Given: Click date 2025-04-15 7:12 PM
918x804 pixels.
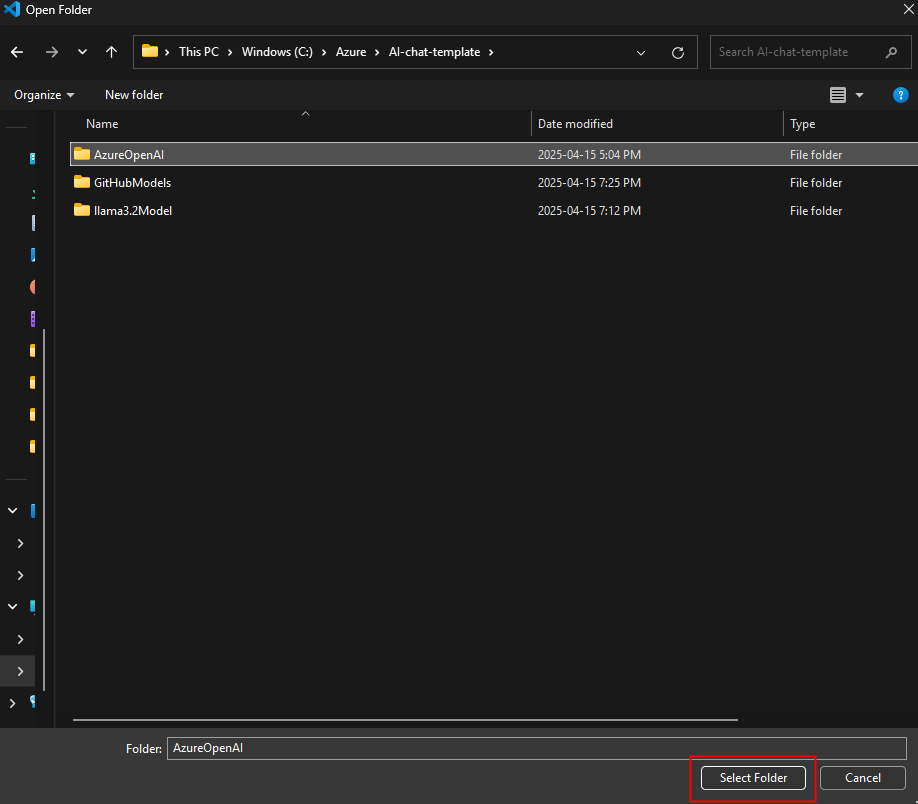Looking at the screenshot, I should pyautogui.click(x=589, y=211).
